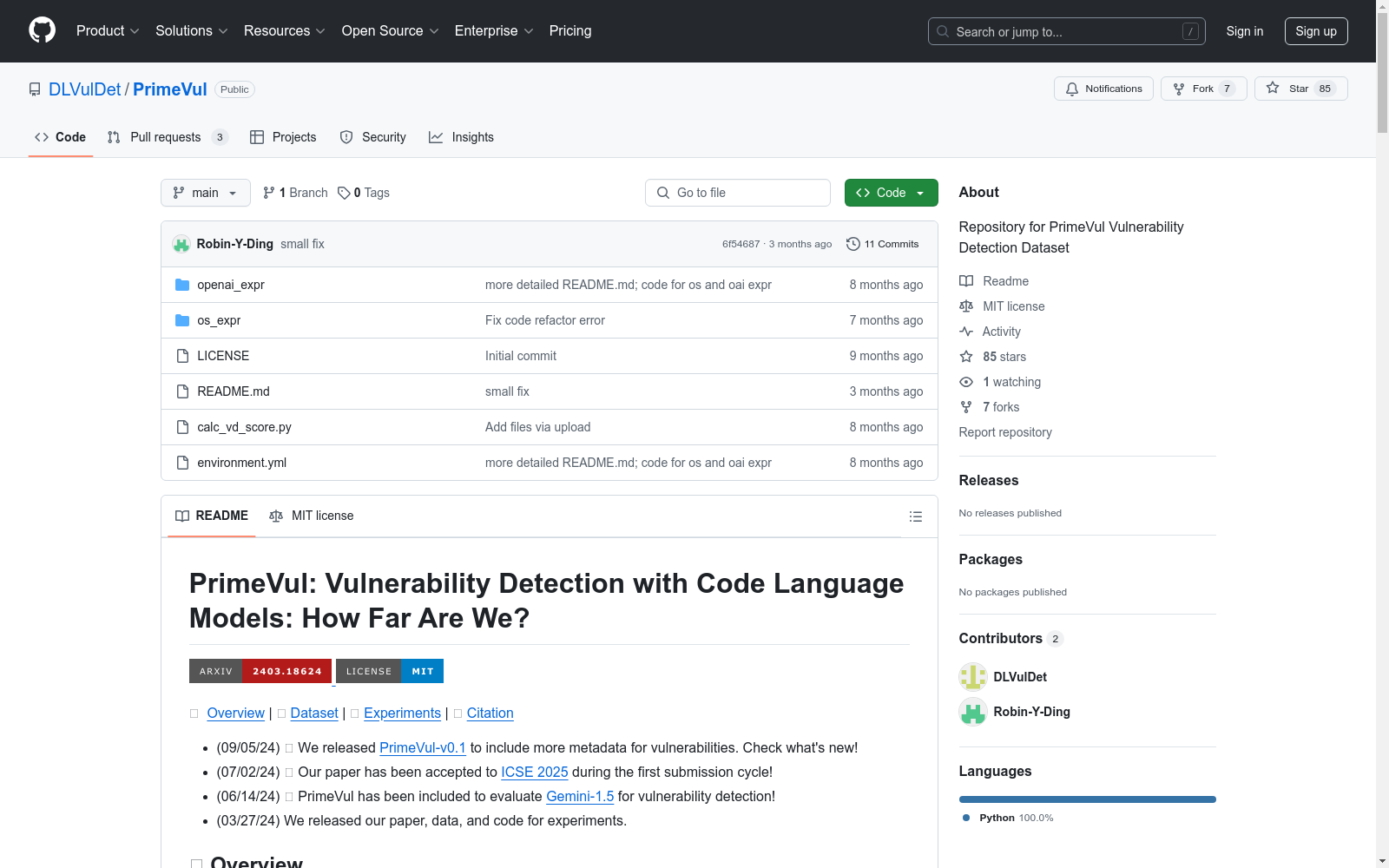1389x868 pixels.
Task: Jump to the Experiments section link
Action: (x=403, y=713)
